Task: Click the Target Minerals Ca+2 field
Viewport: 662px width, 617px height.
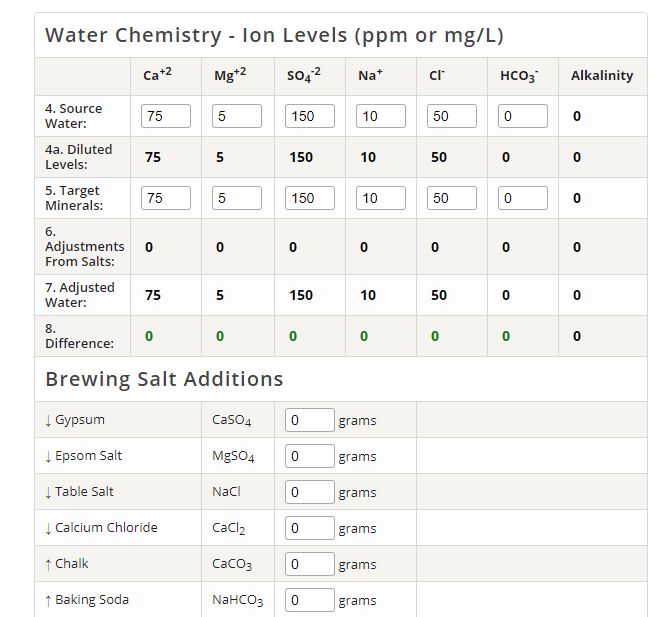Action: (x=166, y=198)
